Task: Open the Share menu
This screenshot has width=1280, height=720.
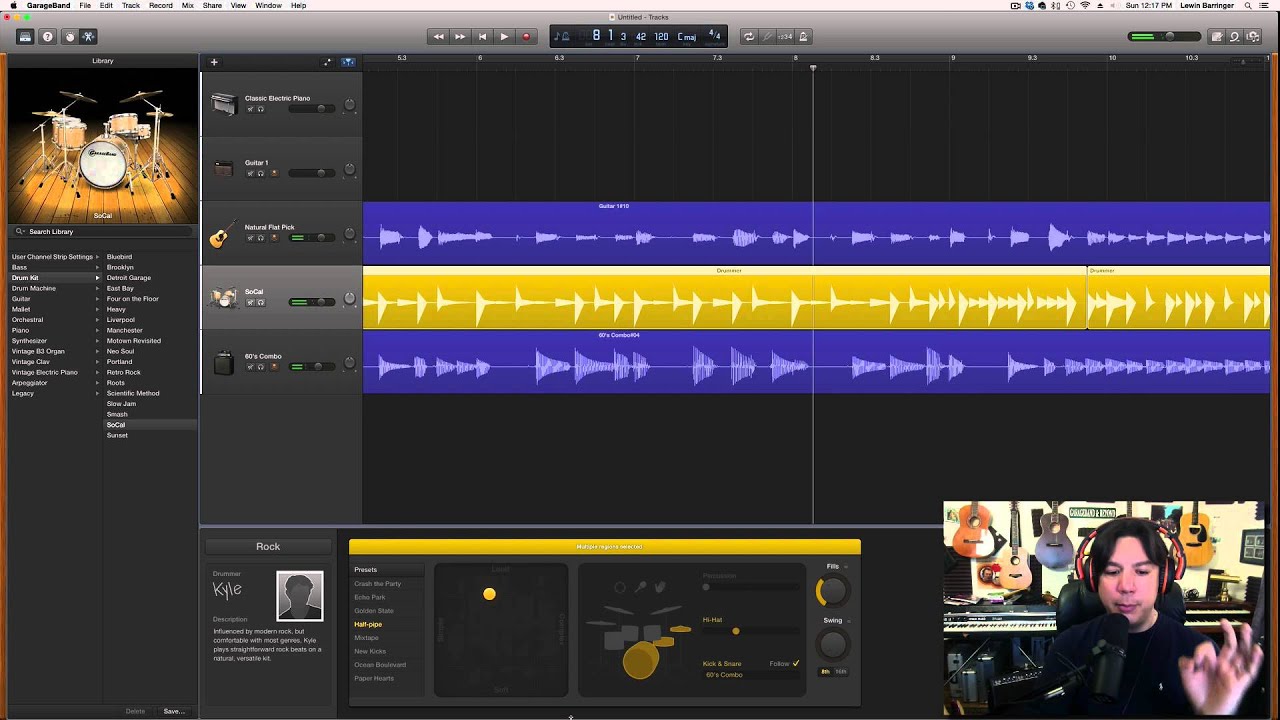Action: point(212,5)
